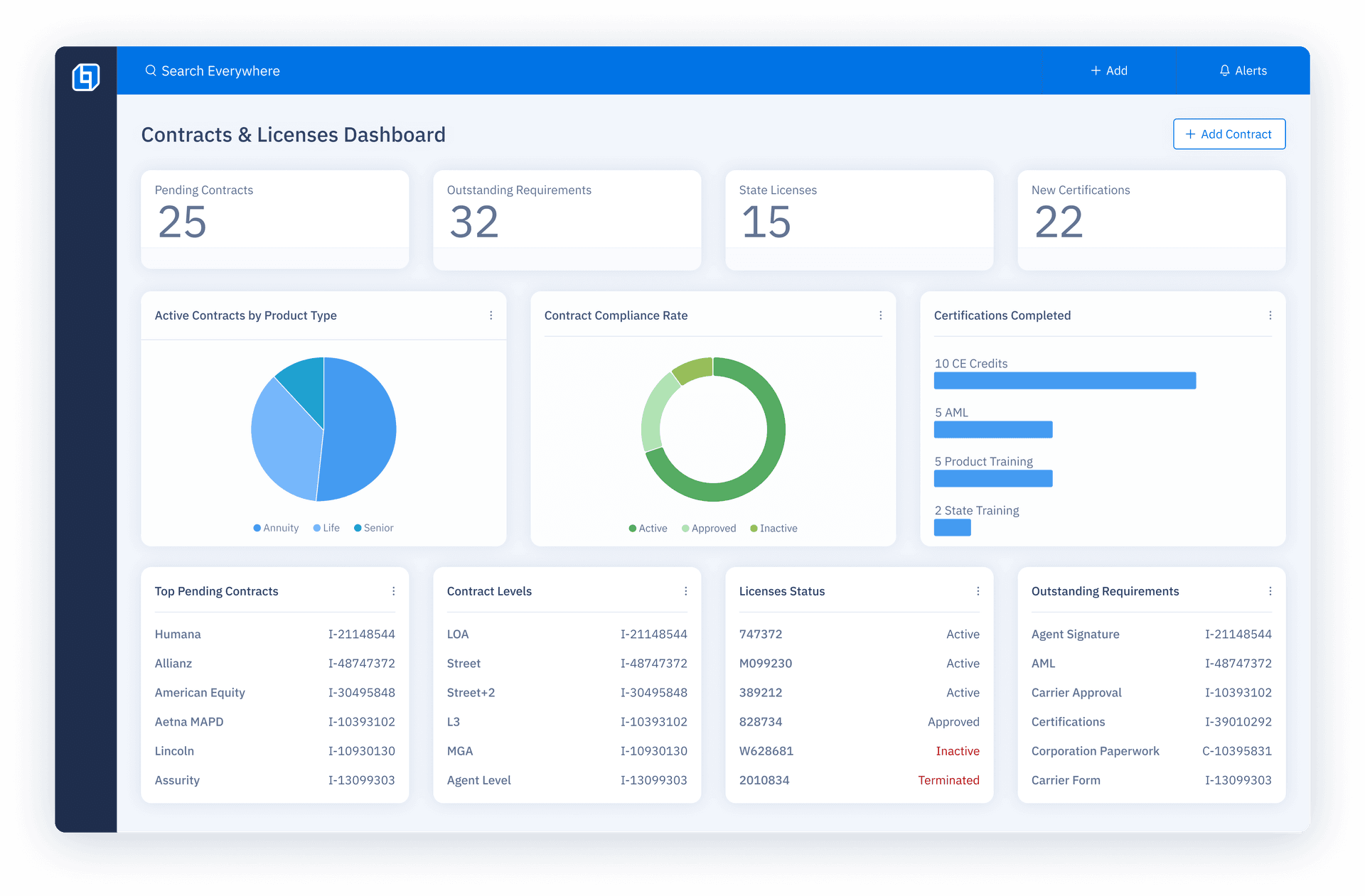Viewport: 1365px width, 896px height.
Task: Expand Outstanding Requirements card options
Action: (1270, 591)
